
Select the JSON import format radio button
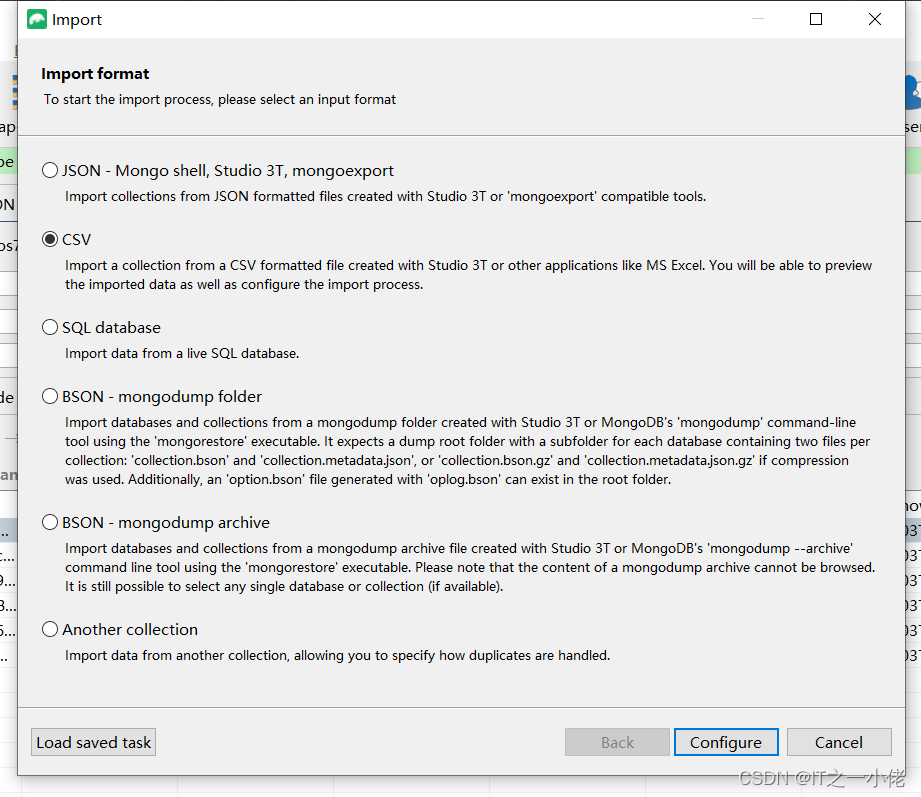click(50, 170)
